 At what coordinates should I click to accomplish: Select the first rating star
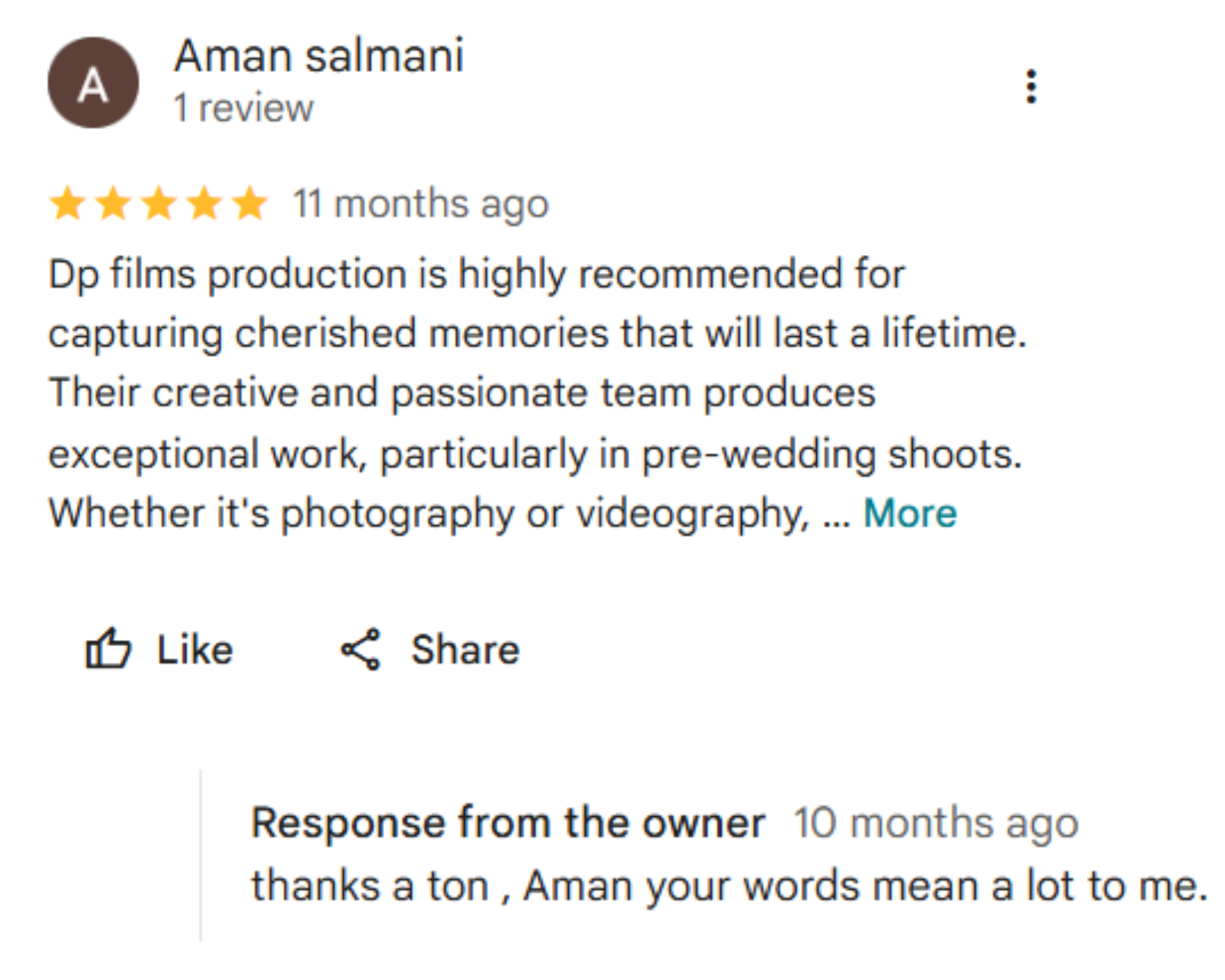67,204
